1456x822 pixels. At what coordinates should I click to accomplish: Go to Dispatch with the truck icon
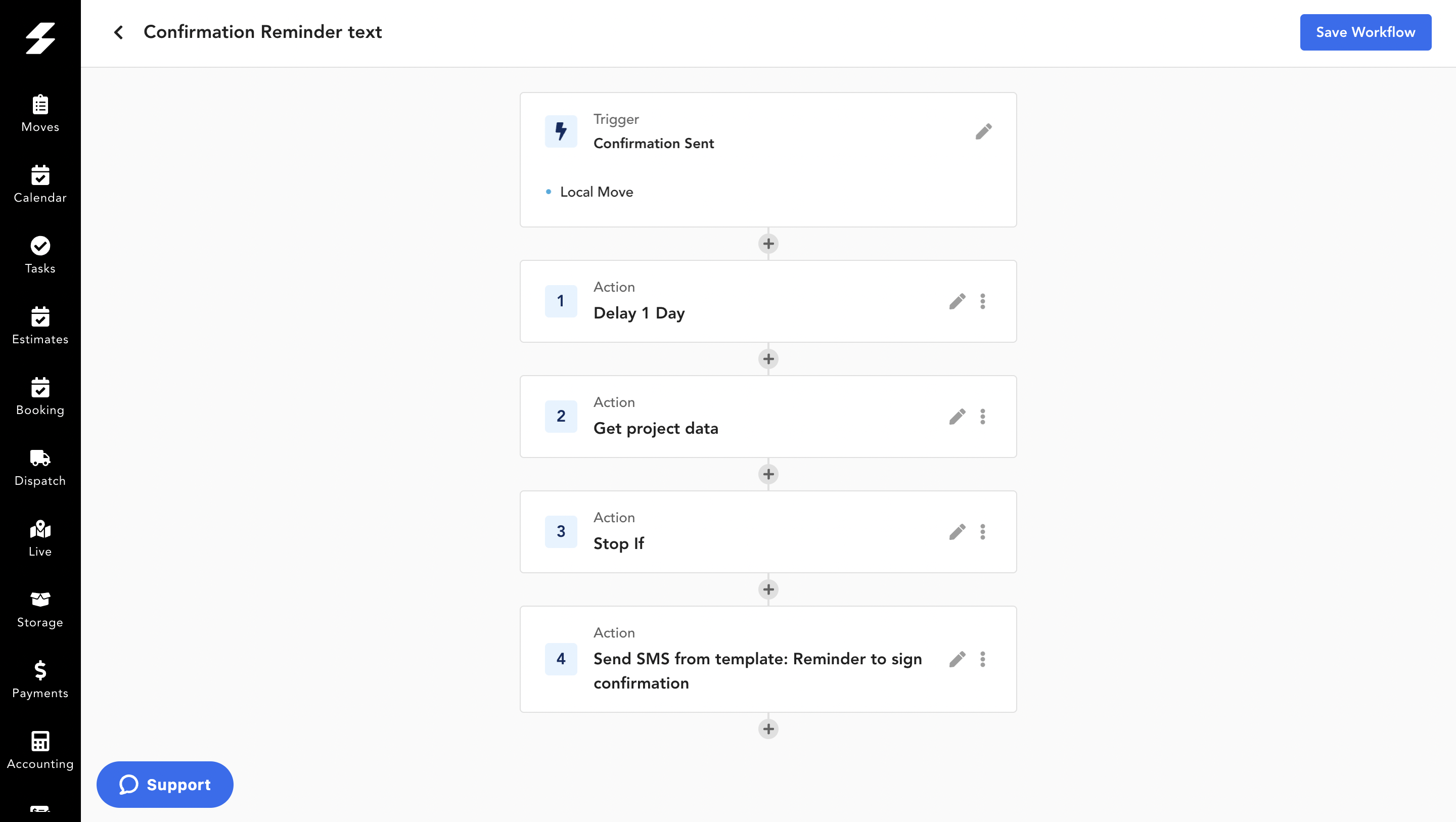click(x=40, y=468)
